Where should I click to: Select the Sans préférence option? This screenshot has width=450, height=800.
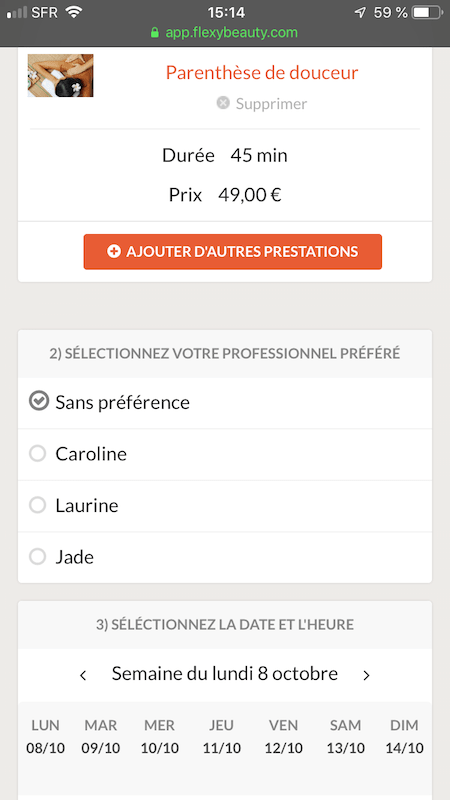(225, 403)
